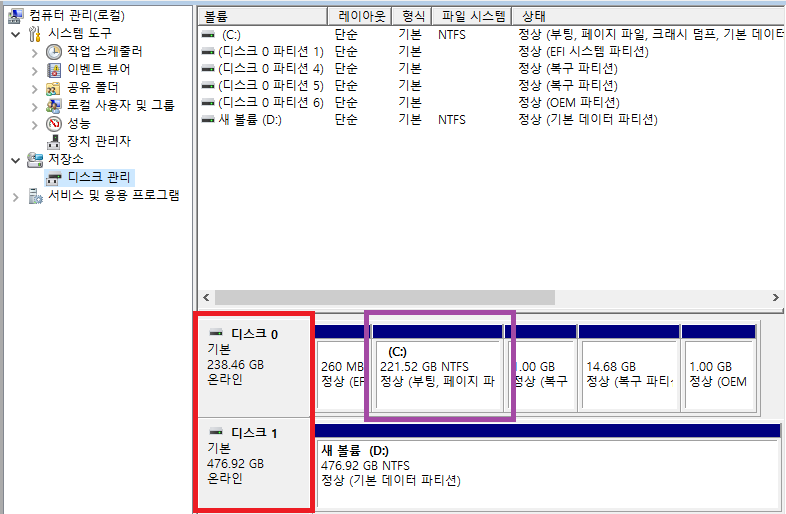Click the disk icon next to 디스크 1 label
This screenshot has width=786, height=514.
[x=216, y=431]
